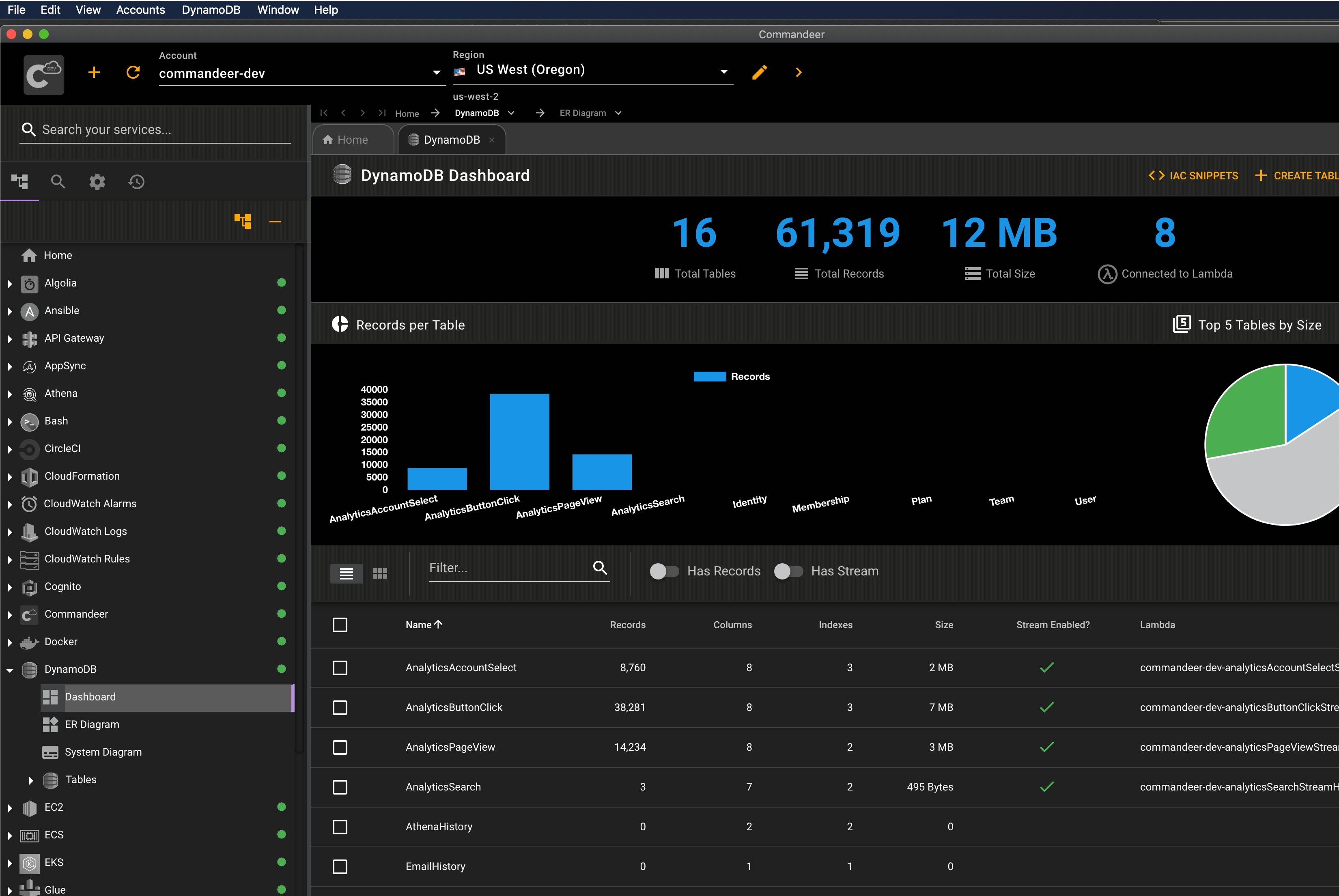1339x896 pixels.
Task: Expand the EC2 tree node
Action: click(10, 808)
